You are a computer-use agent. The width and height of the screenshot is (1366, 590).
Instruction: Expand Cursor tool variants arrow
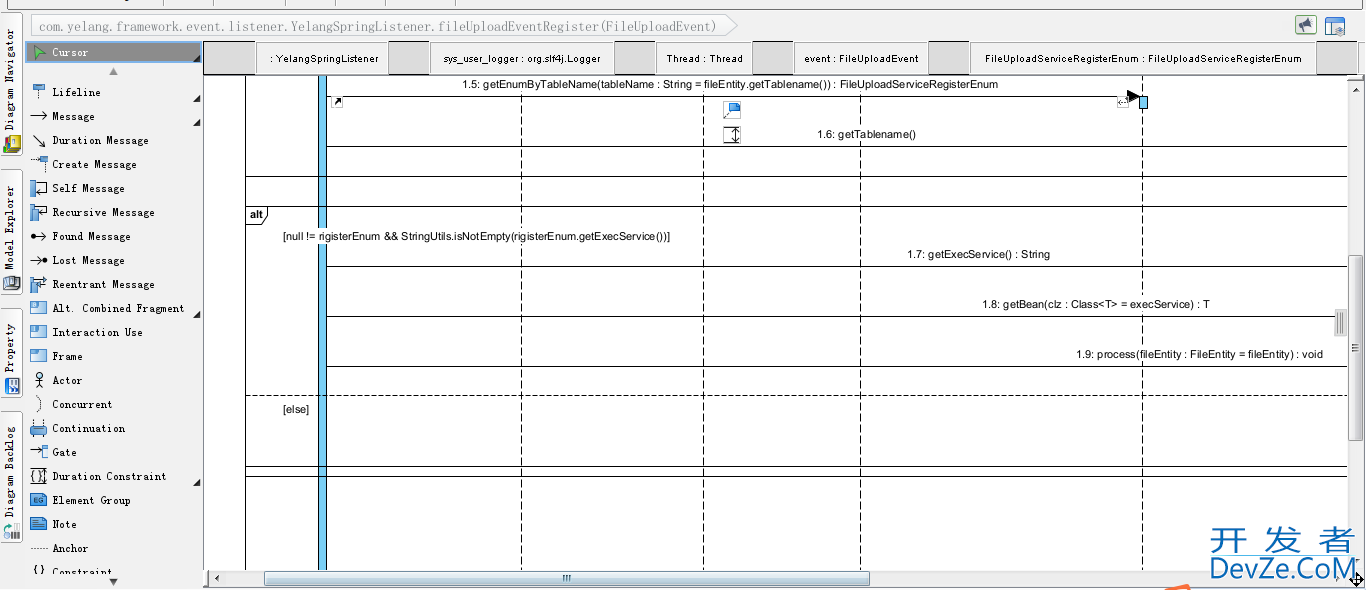pyautogui.click(x=197, y=58)
